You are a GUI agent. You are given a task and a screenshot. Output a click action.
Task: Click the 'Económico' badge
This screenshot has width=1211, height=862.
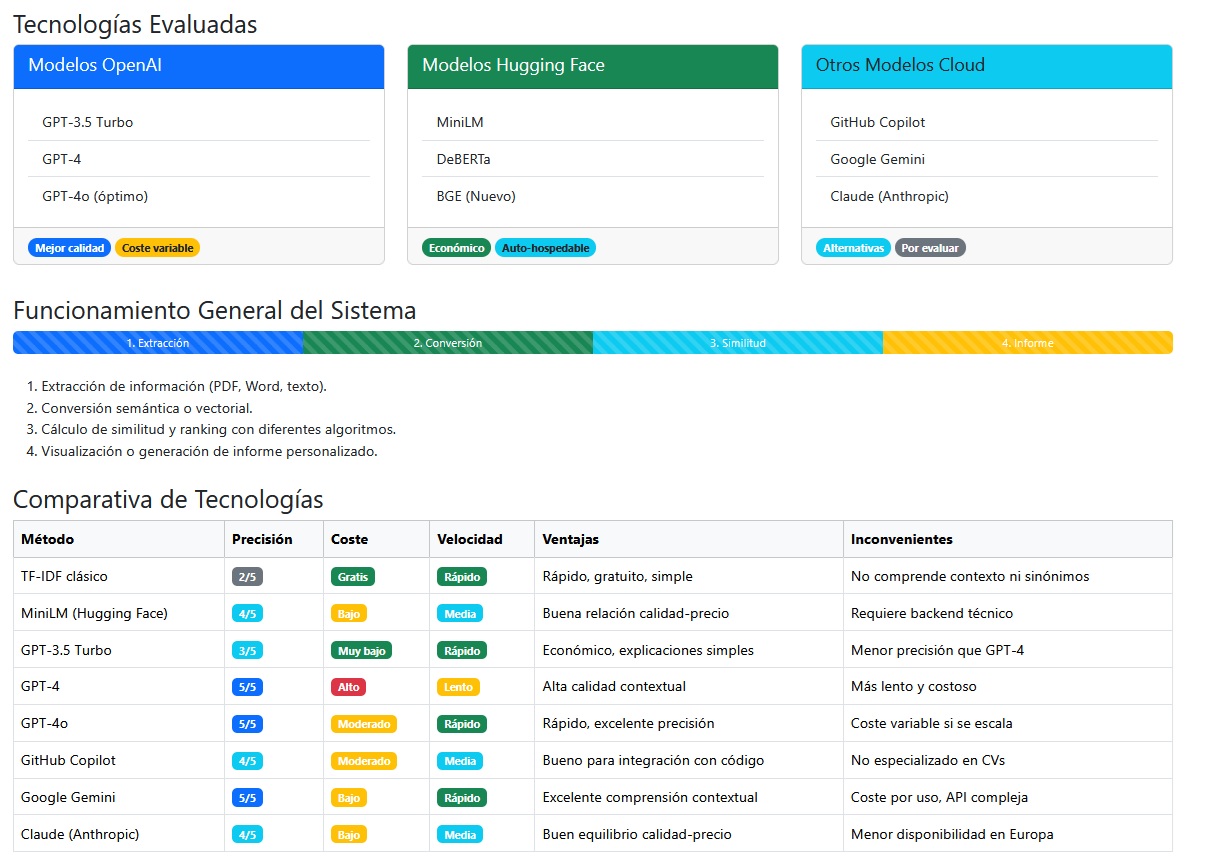(x=456, y=248)
